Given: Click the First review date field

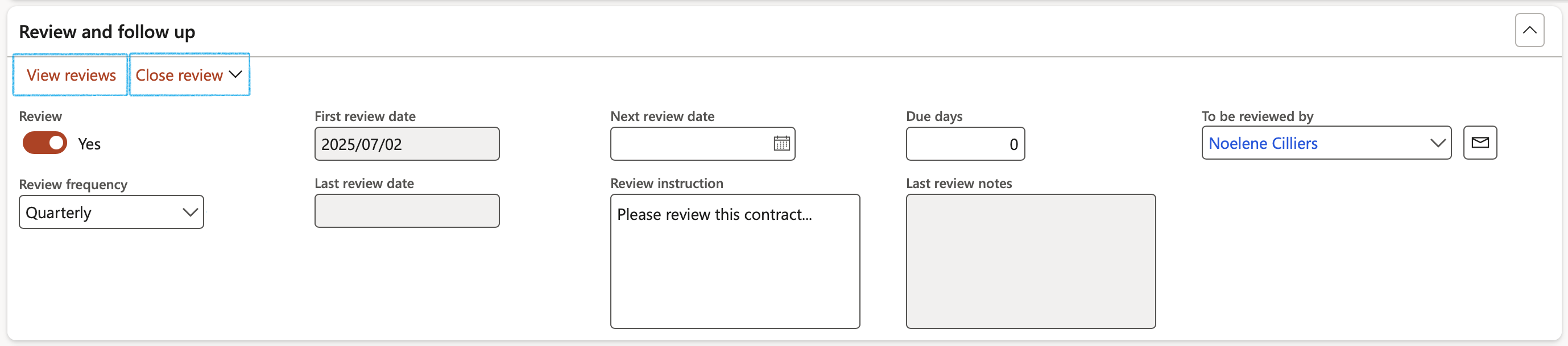Looking at the screenshot, I should point(407,144).
